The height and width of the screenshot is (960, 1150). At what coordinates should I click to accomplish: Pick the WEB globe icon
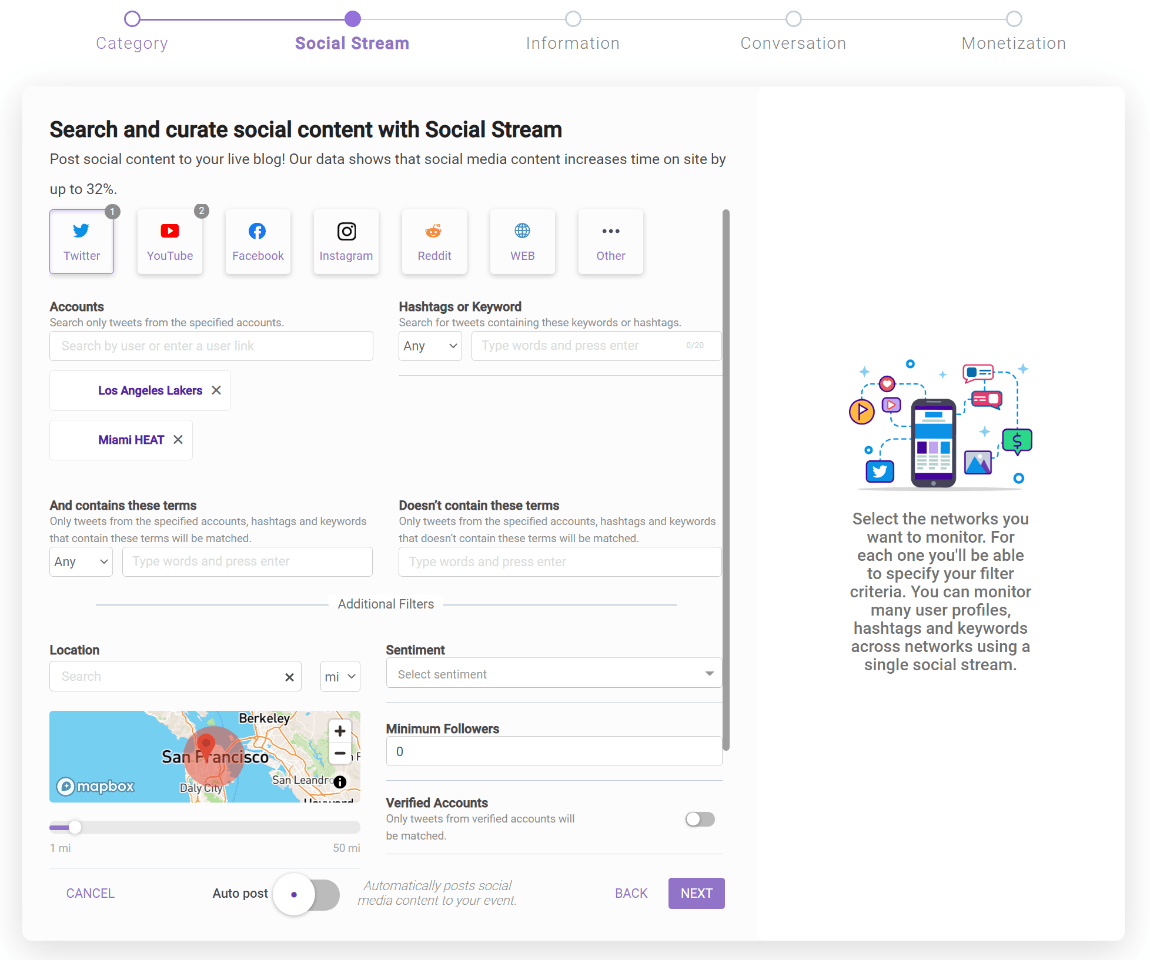tap(522, 241)
